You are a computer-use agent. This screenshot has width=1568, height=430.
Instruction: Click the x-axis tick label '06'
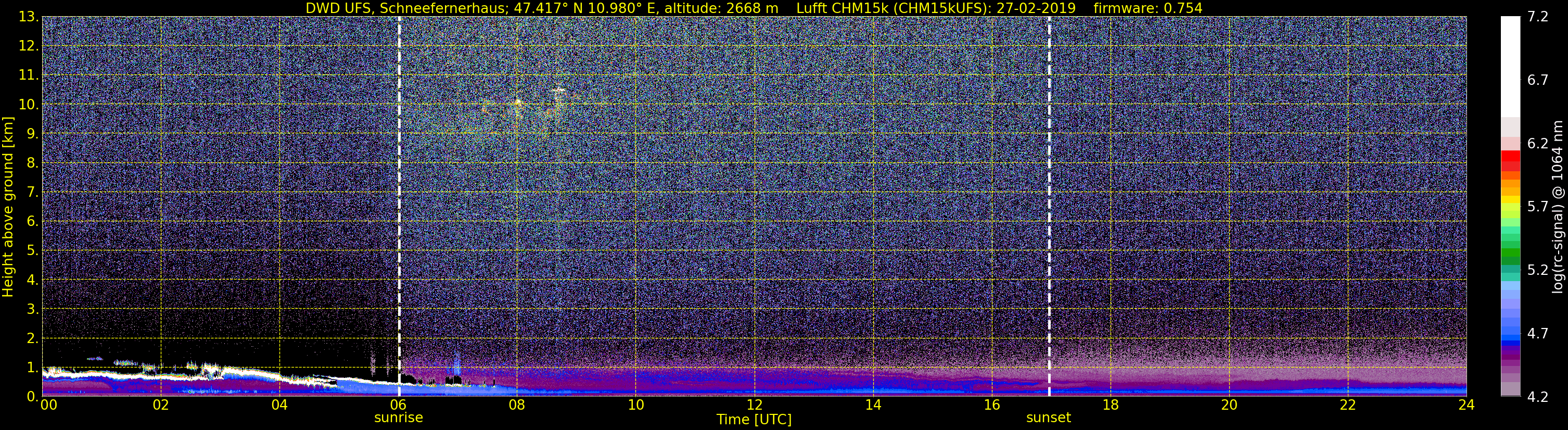398,405
